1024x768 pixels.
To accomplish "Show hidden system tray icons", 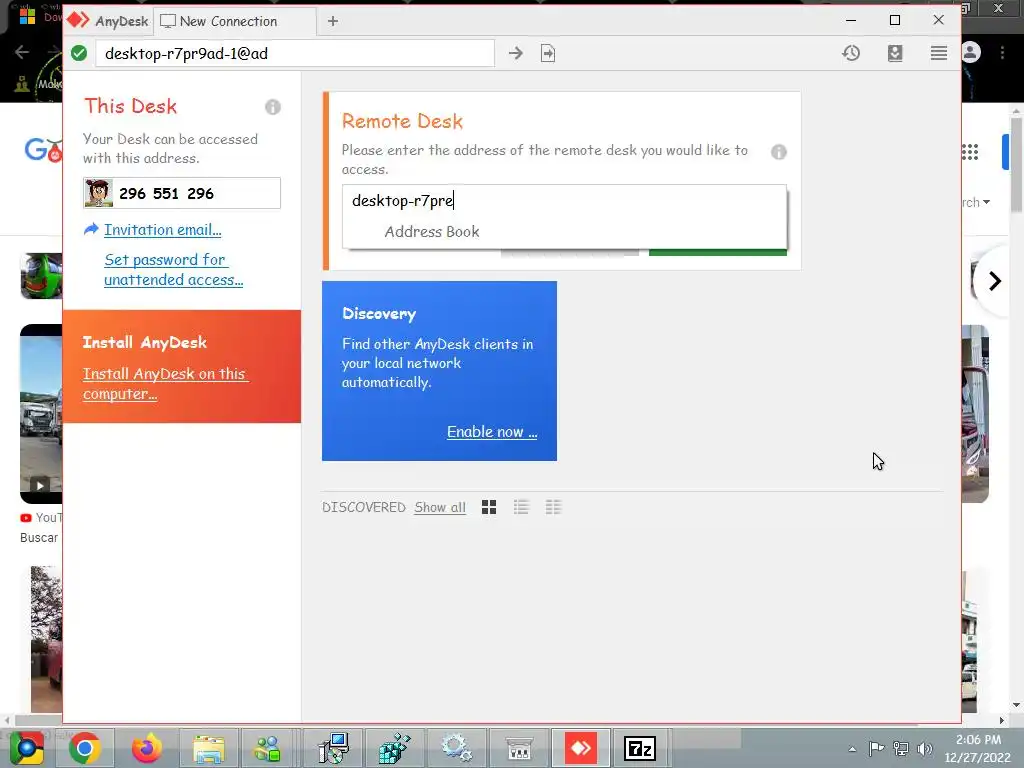I will 852,749.
